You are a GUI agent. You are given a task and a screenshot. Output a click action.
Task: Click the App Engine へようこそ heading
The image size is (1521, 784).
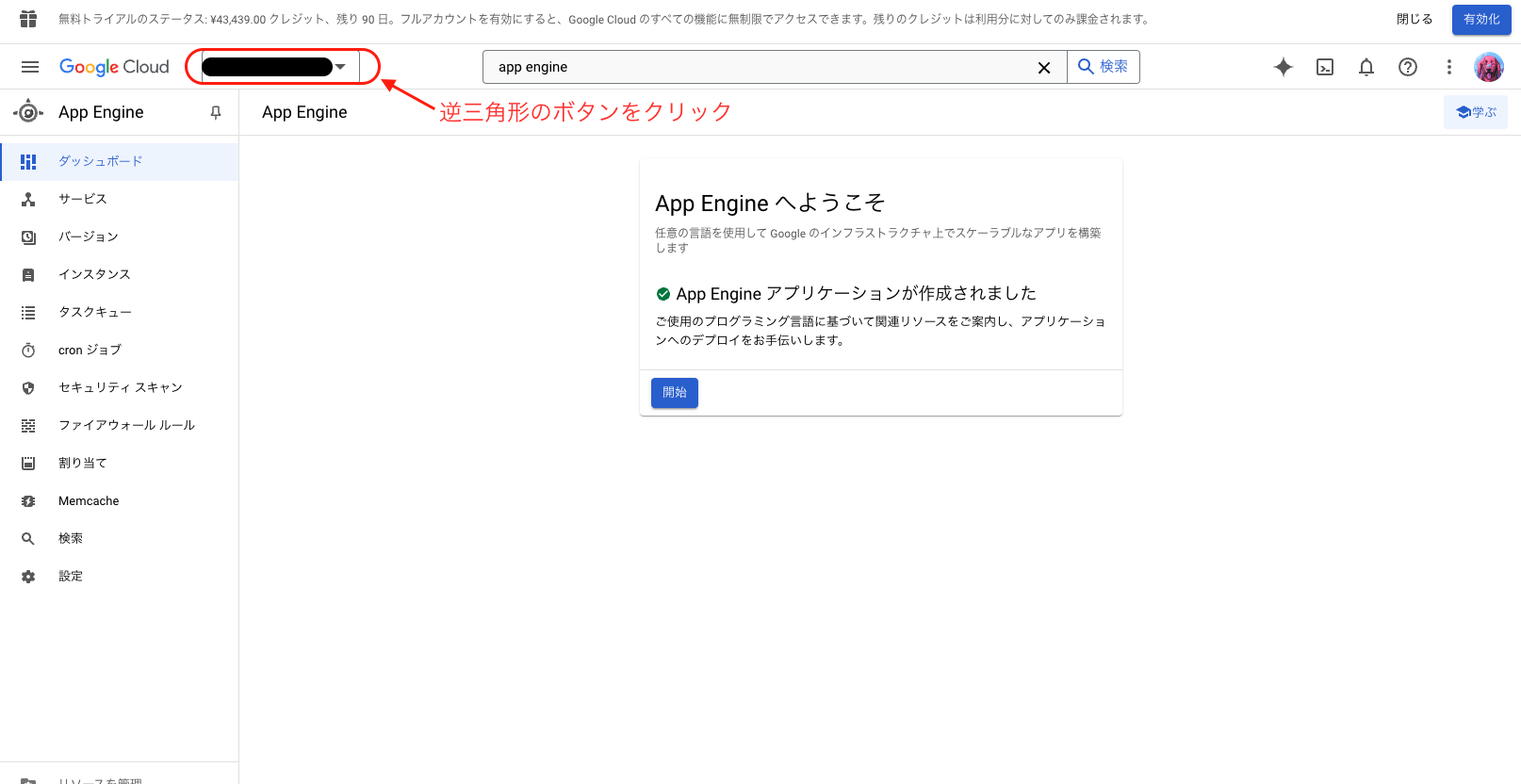tap(770, 203)
